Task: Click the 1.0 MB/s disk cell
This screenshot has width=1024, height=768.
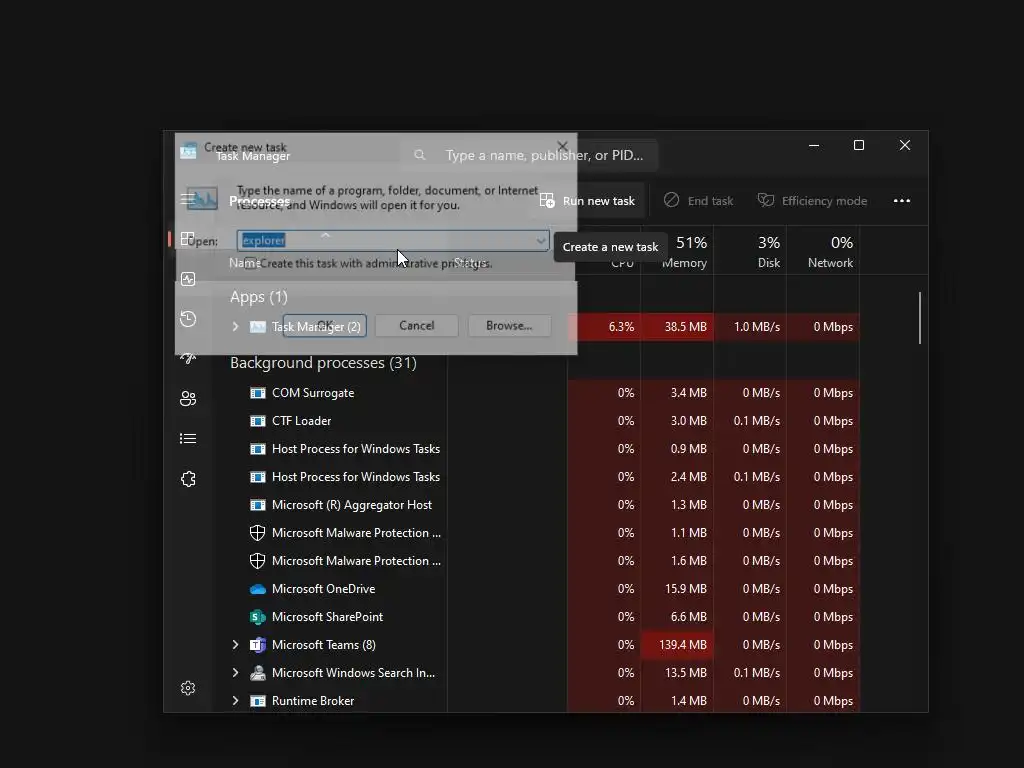Action: pyautogui.click(x=750, y=327)
